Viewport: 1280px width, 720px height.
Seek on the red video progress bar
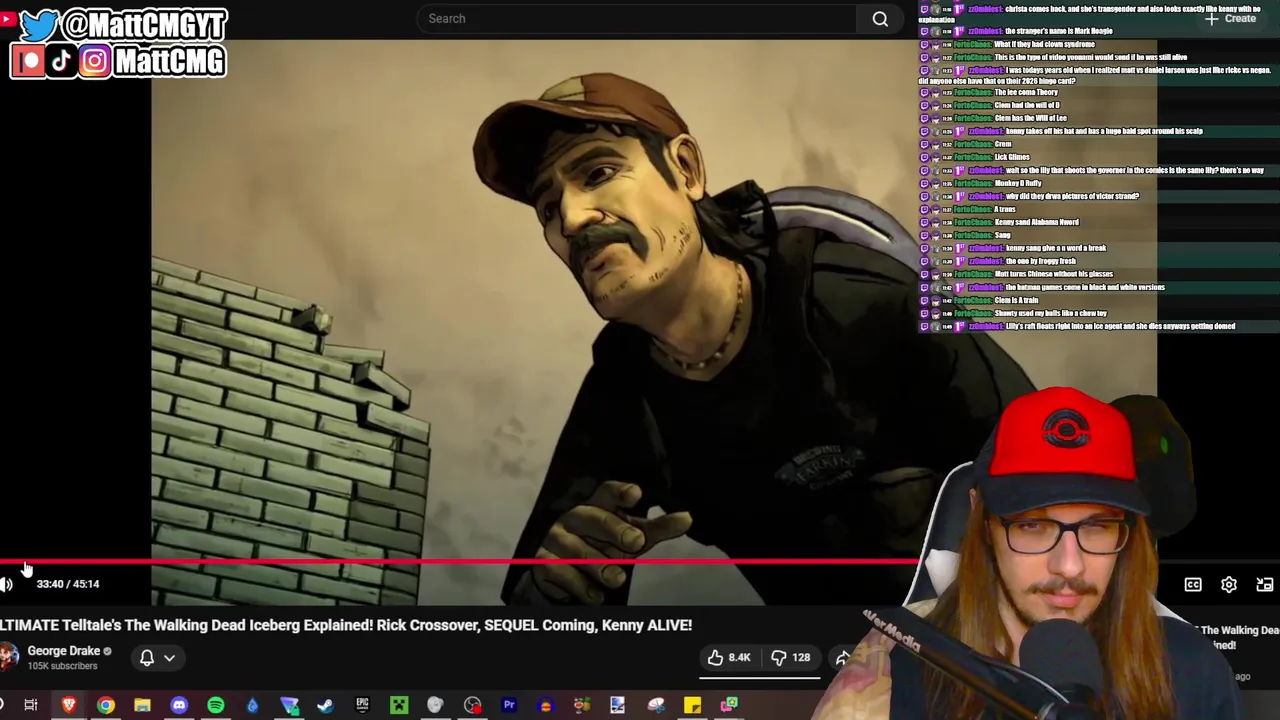pyautogui.click(x=460, y=562)
